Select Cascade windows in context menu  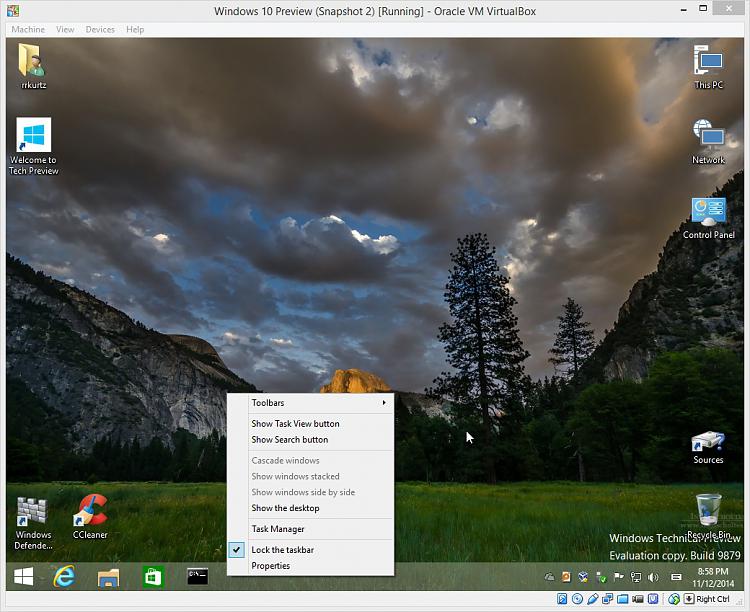pyautogui.click(x=311, y=460)
